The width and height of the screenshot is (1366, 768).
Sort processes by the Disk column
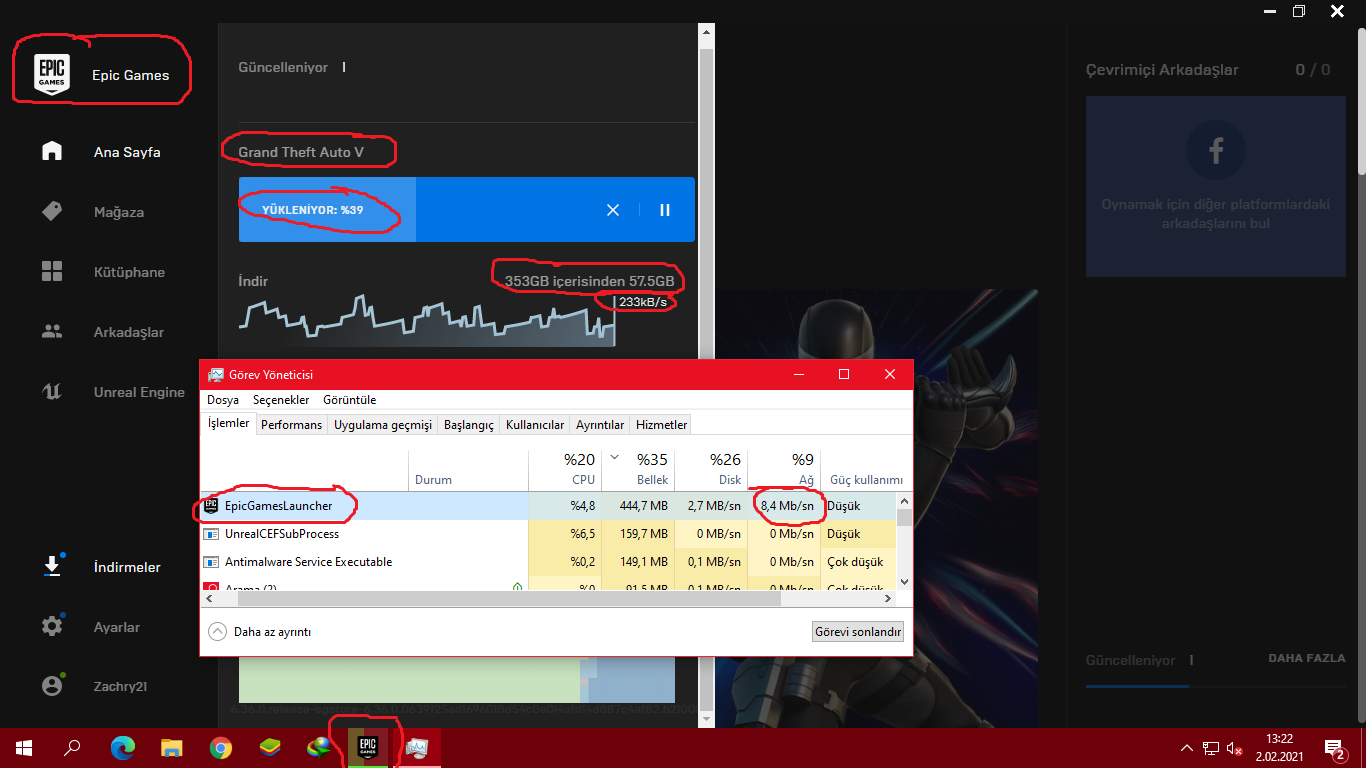point(711,469)
